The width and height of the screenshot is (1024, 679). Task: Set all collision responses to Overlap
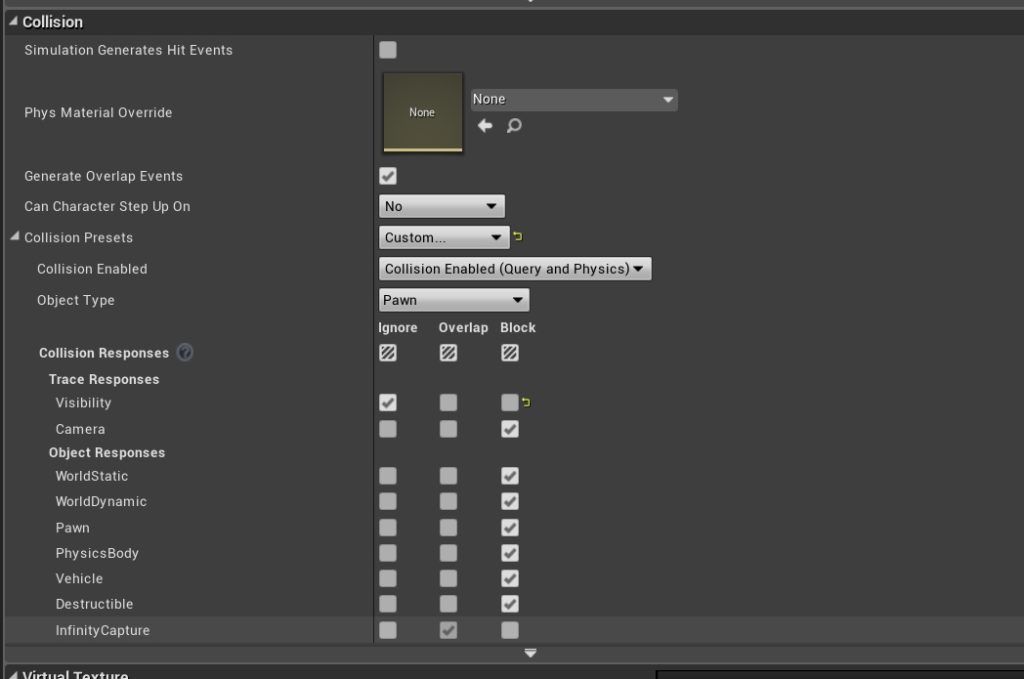pyautogui.click(x=449, y=353)
